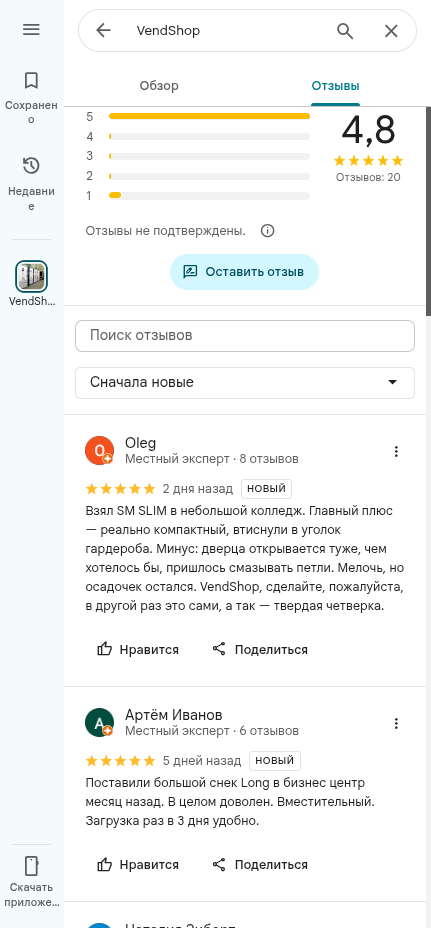Open Артём Иванов's profile avatar

point(99,723)
